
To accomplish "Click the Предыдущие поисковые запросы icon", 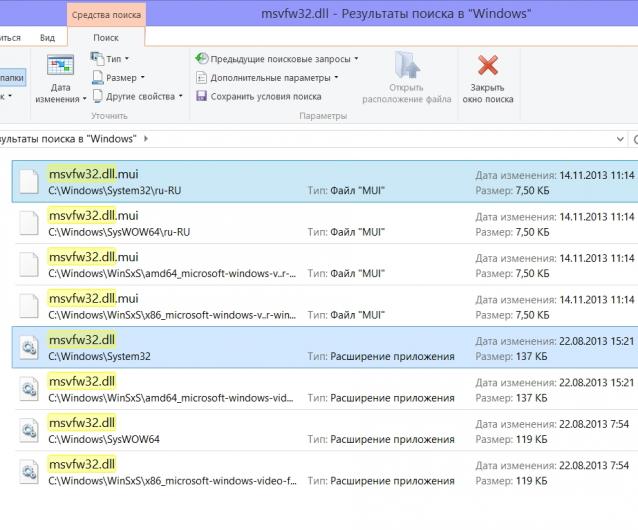I will click(201, 59).
